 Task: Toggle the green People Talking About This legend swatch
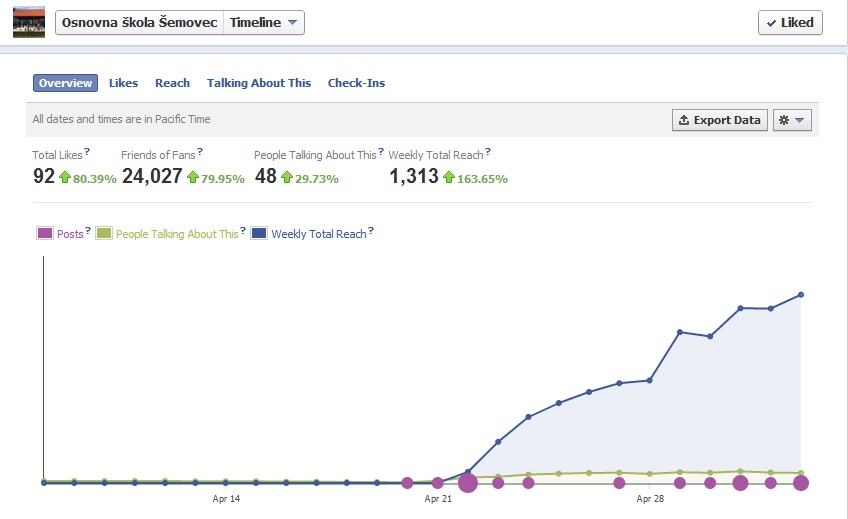click(104, 233)
